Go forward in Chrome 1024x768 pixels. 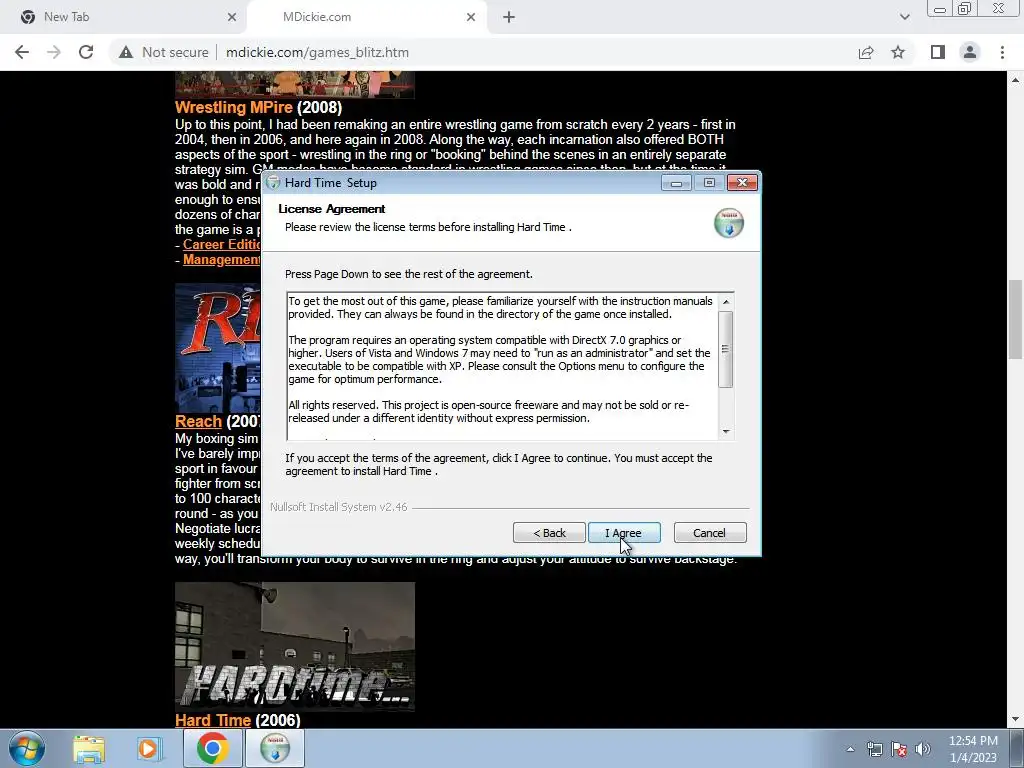[54, 52]
